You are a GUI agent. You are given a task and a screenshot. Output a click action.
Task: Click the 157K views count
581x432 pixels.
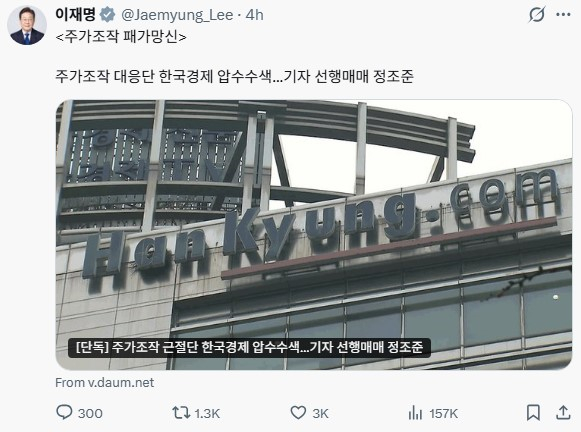click(x=444, y=413)
